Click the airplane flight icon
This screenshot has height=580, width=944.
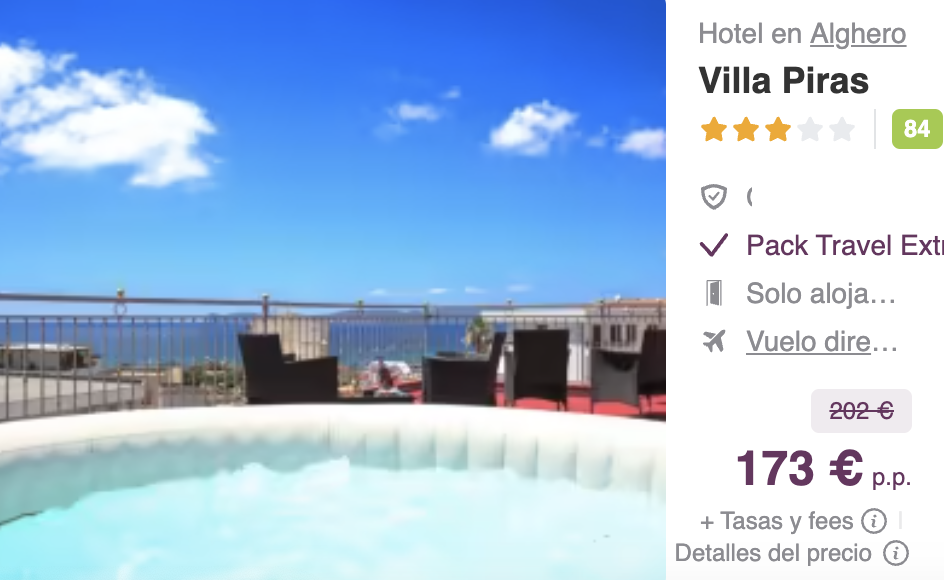click(714, 341)
